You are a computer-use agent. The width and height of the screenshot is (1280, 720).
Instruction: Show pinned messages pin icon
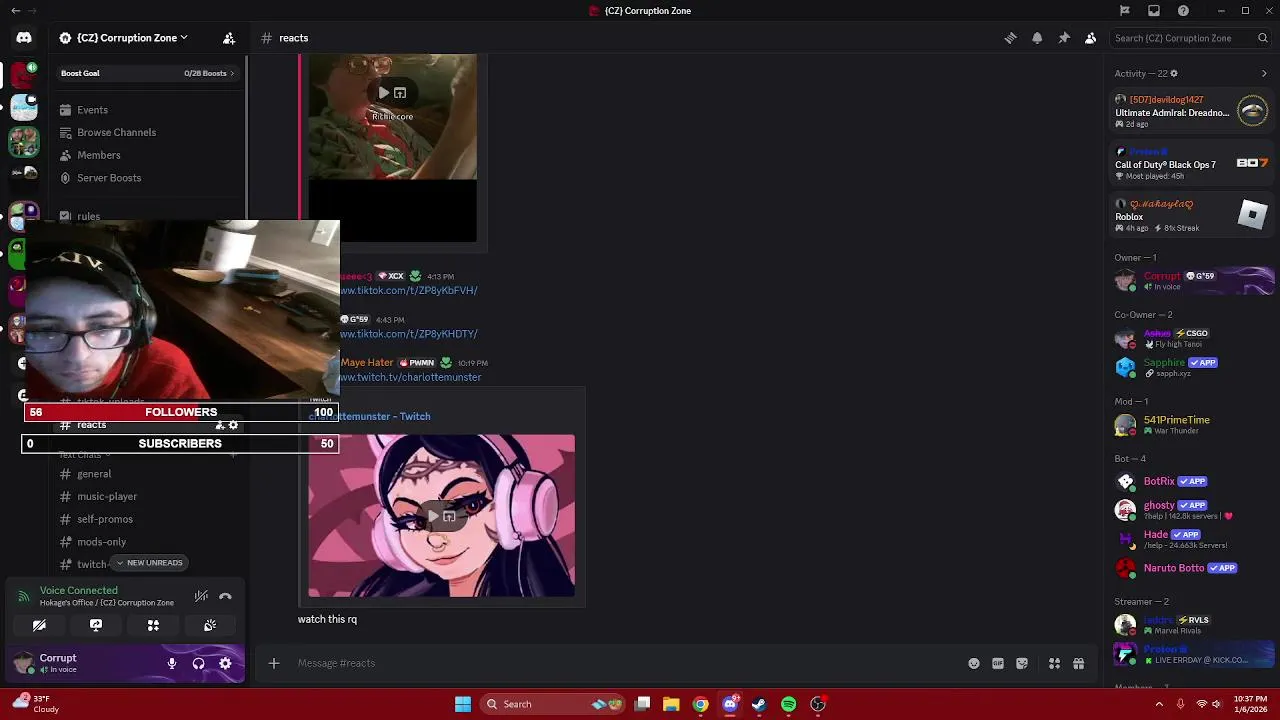1064,38
